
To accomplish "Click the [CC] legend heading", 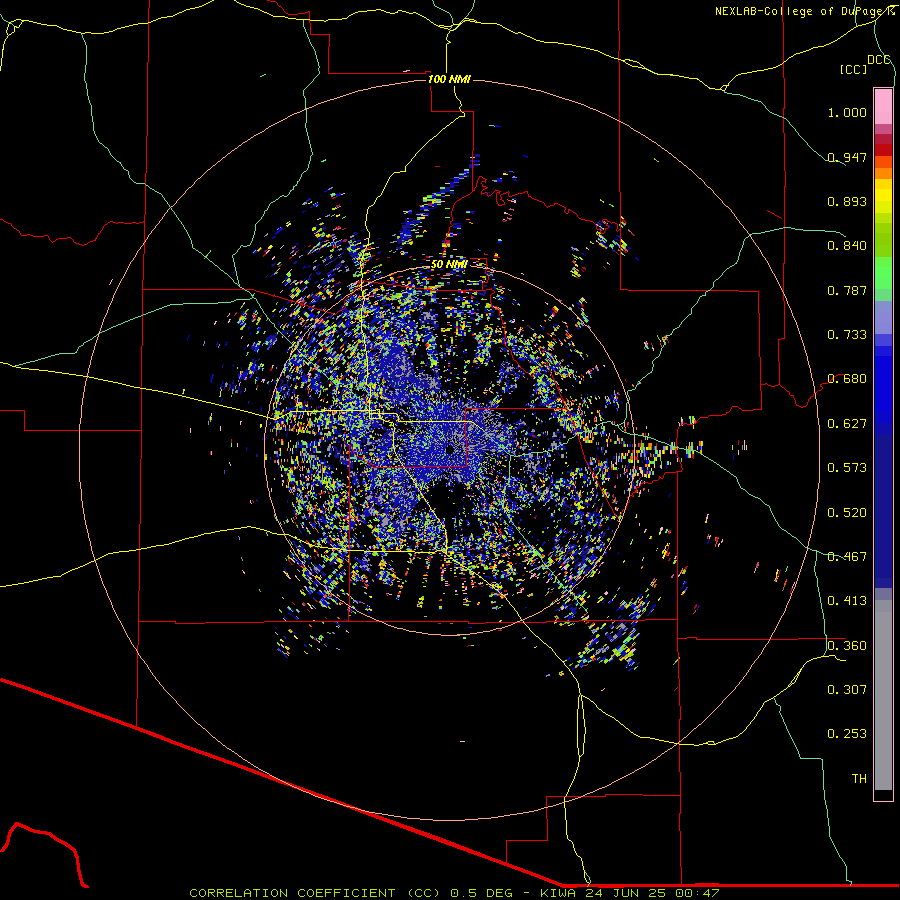I will (x=853, y=69).
